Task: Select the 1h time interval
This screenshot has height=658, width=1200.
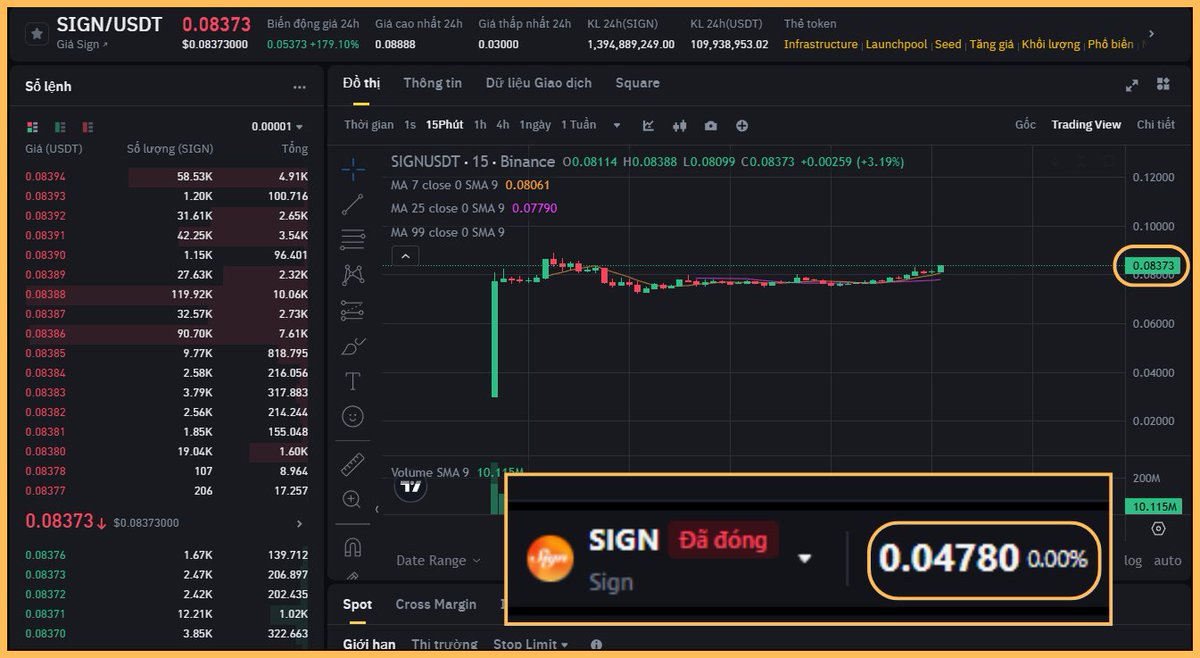Action: [x=480, y=125]
